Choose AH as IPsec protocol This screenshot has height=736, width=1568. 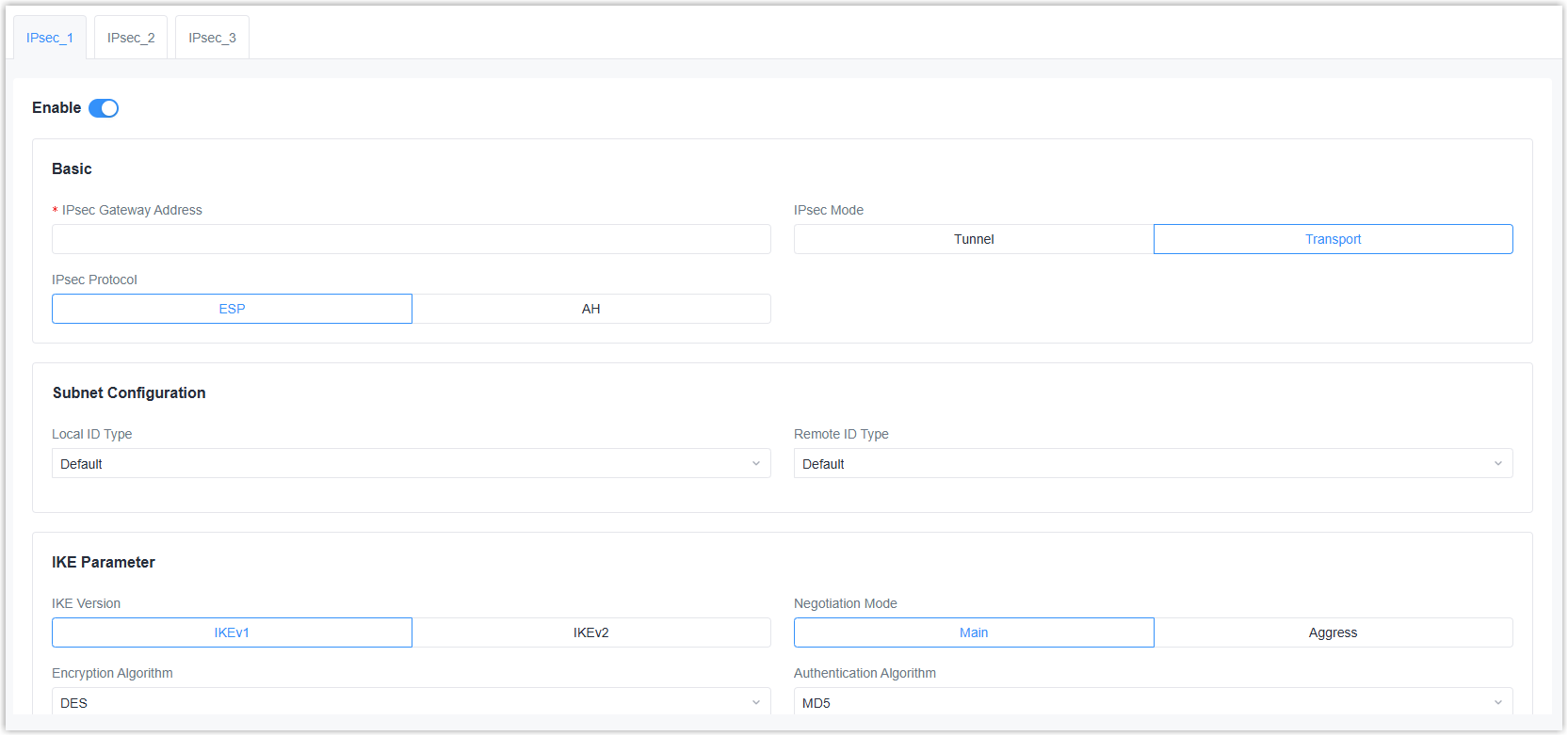click(x=590, y=309)
